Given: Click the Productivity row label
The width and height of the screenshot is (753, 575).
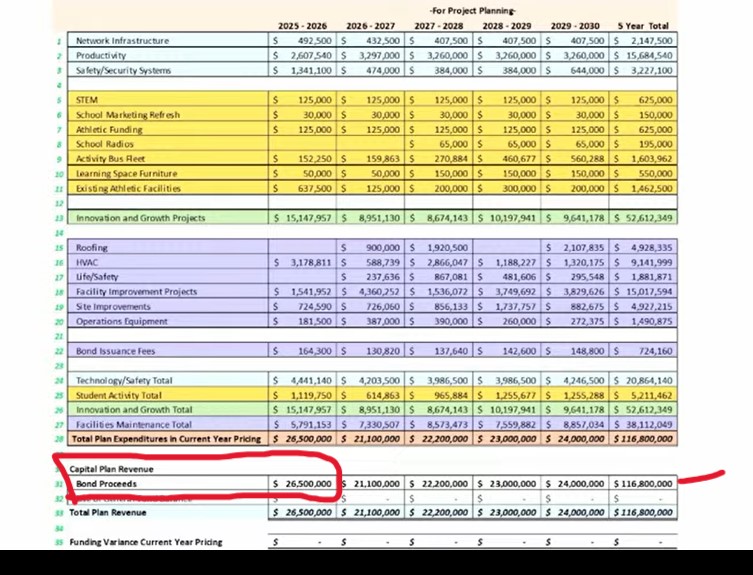Looking at the screenshot, I should tap(101, 56).
